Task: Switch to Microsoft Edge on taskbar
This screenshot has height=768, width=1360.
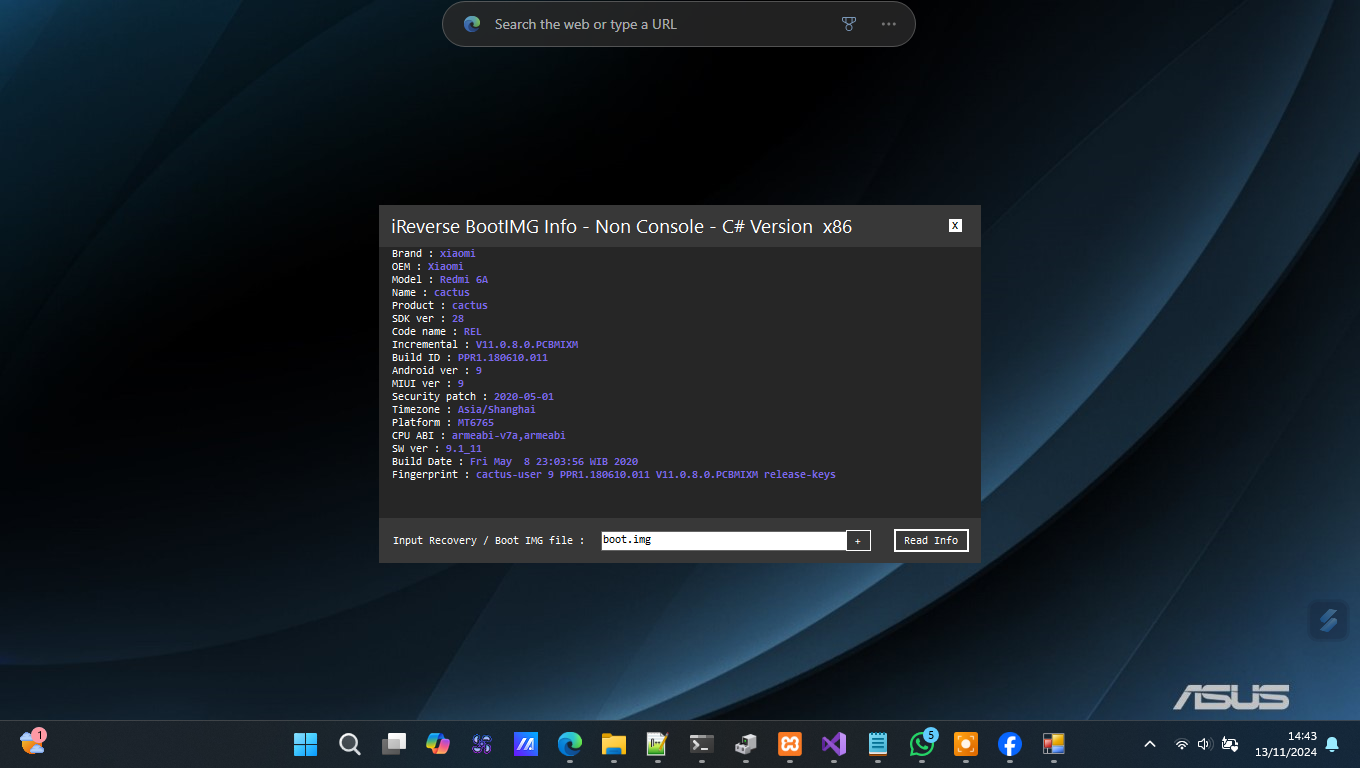Action: 570,744
